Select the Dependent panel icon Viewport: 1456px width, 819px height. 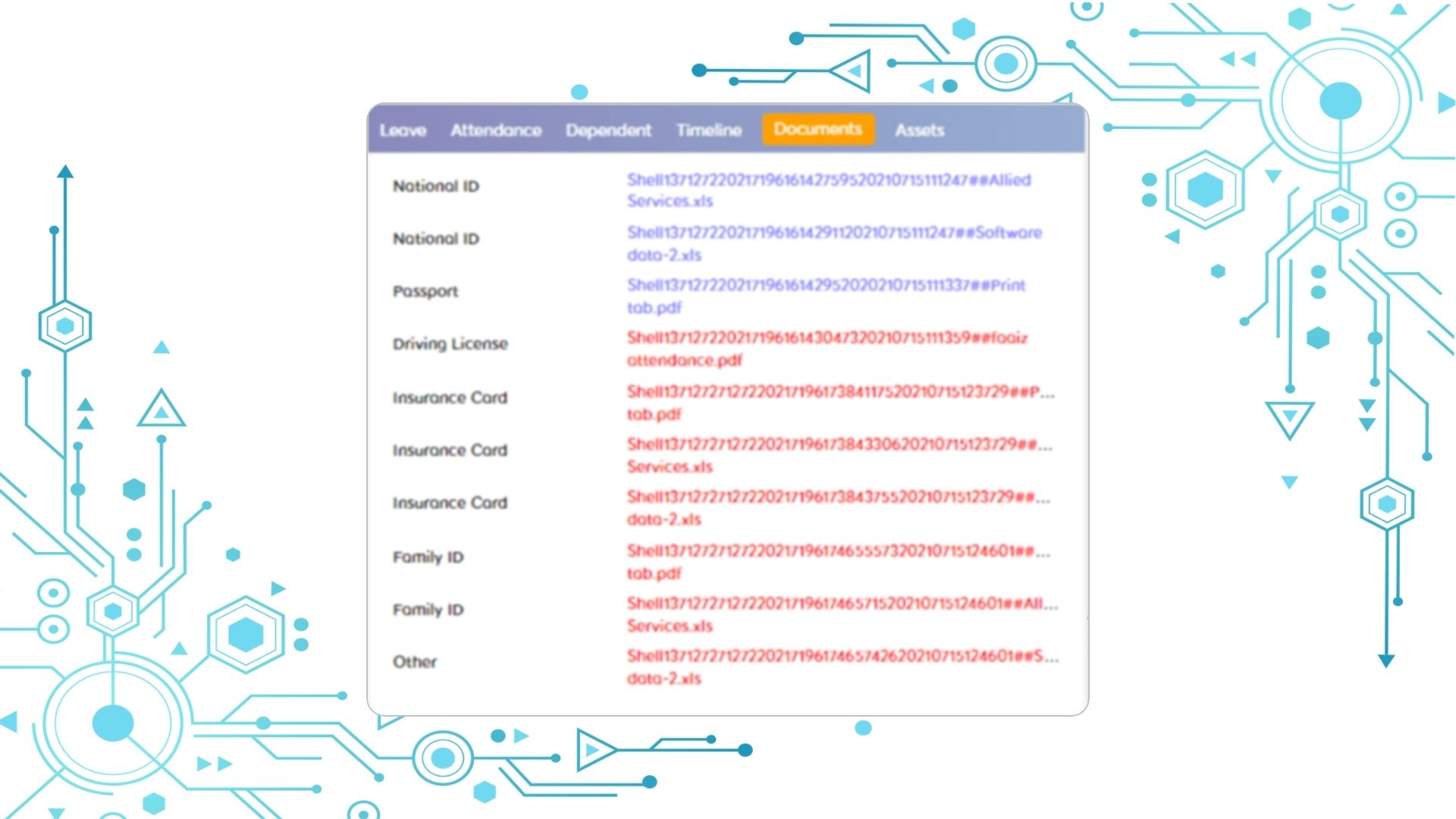click(x=608, y=129)
